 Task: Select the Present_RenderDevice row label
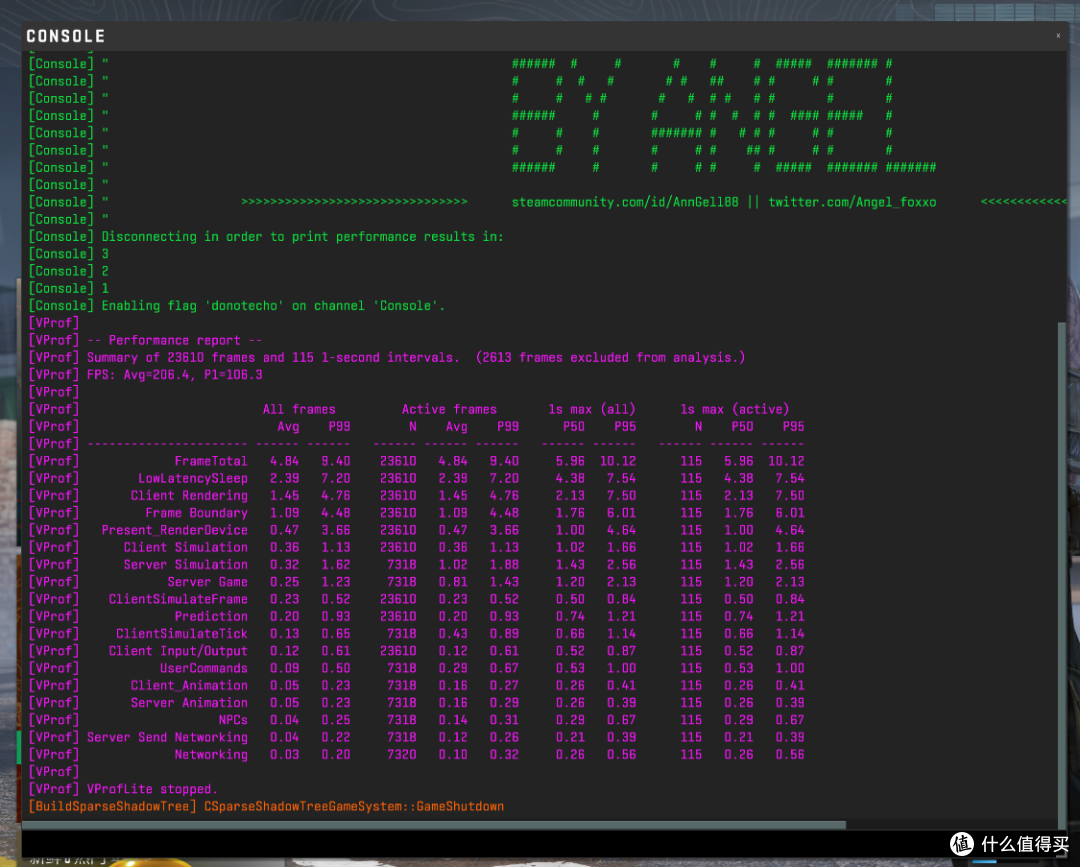(x=175, y=530)
